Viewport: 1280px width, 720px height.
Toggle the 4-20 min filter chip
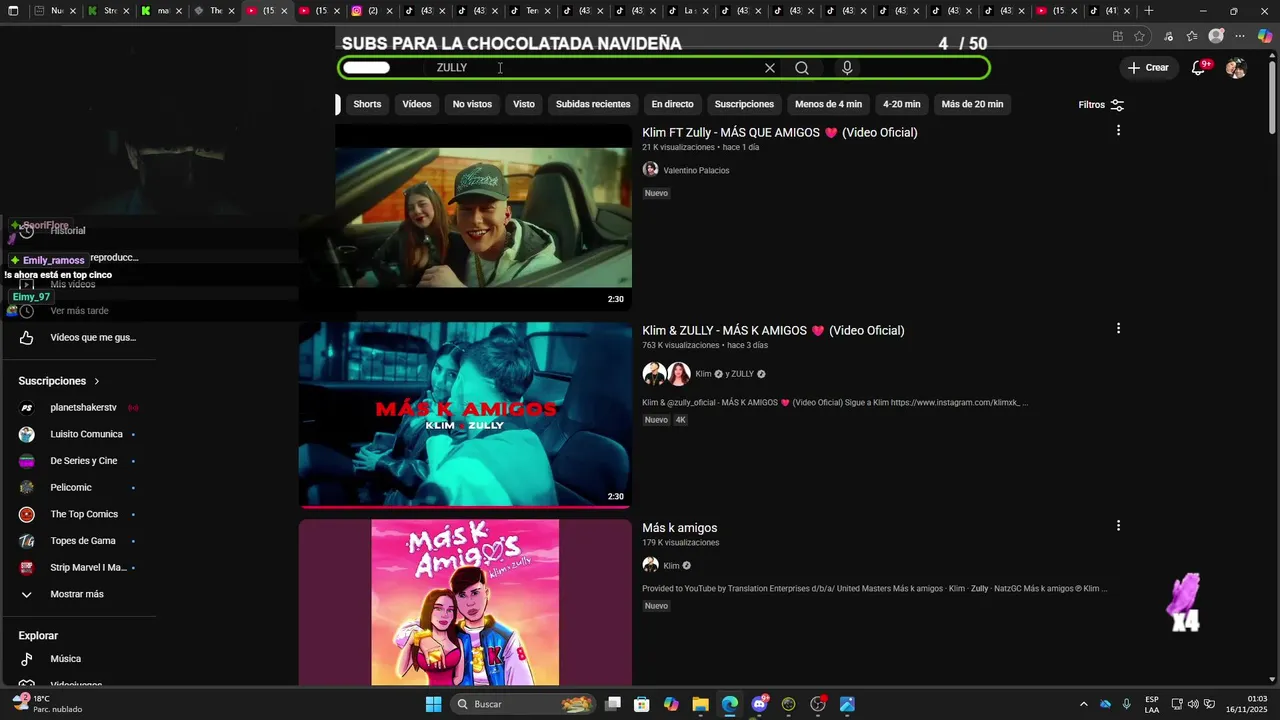coord(901,104)
